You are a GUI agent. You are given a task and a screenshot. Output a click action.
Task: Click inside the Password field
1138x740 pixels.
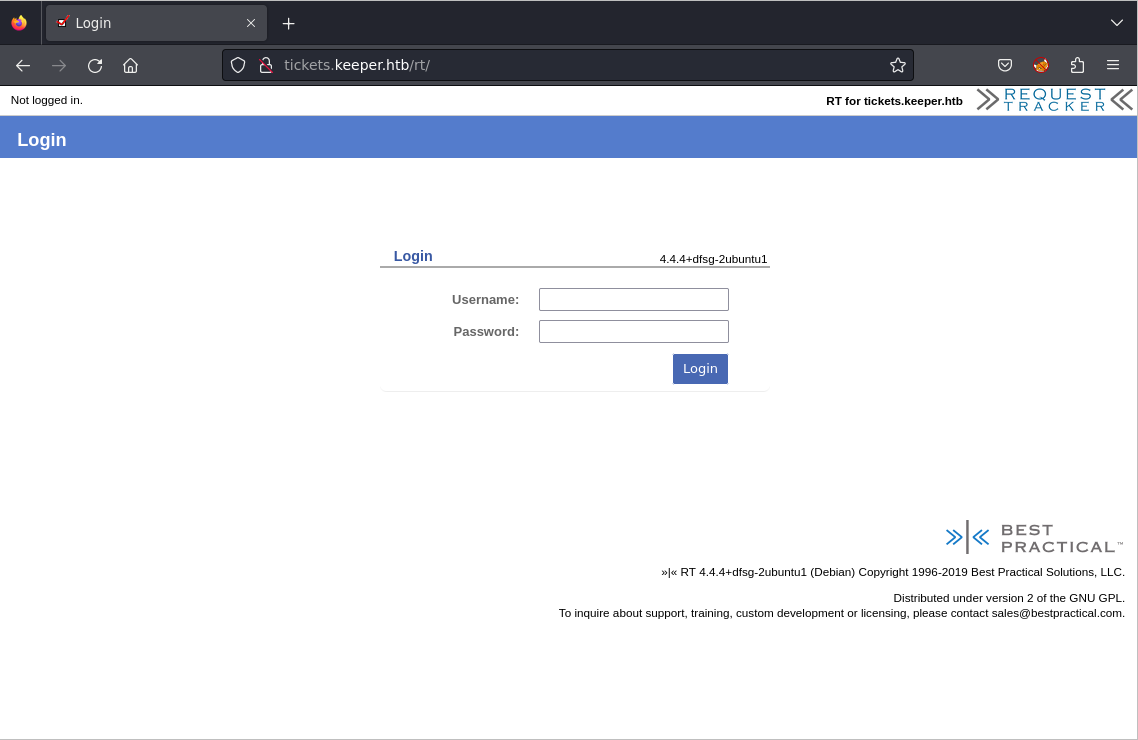click(x=633, y=330)
